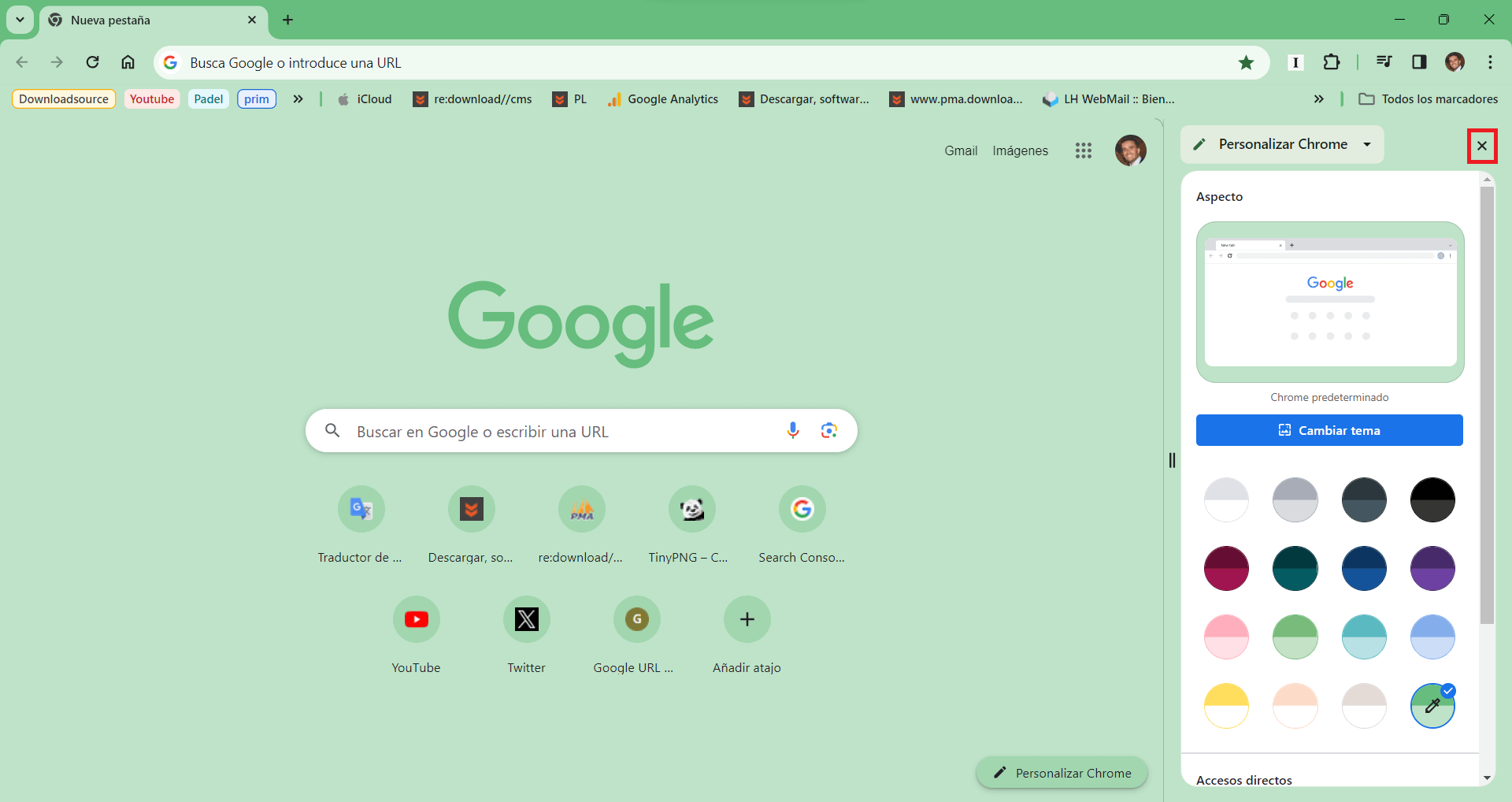Click the Personalizar Chrome button at bottom
Screen dimensions: 1512x802
(x=1062, y=773)
